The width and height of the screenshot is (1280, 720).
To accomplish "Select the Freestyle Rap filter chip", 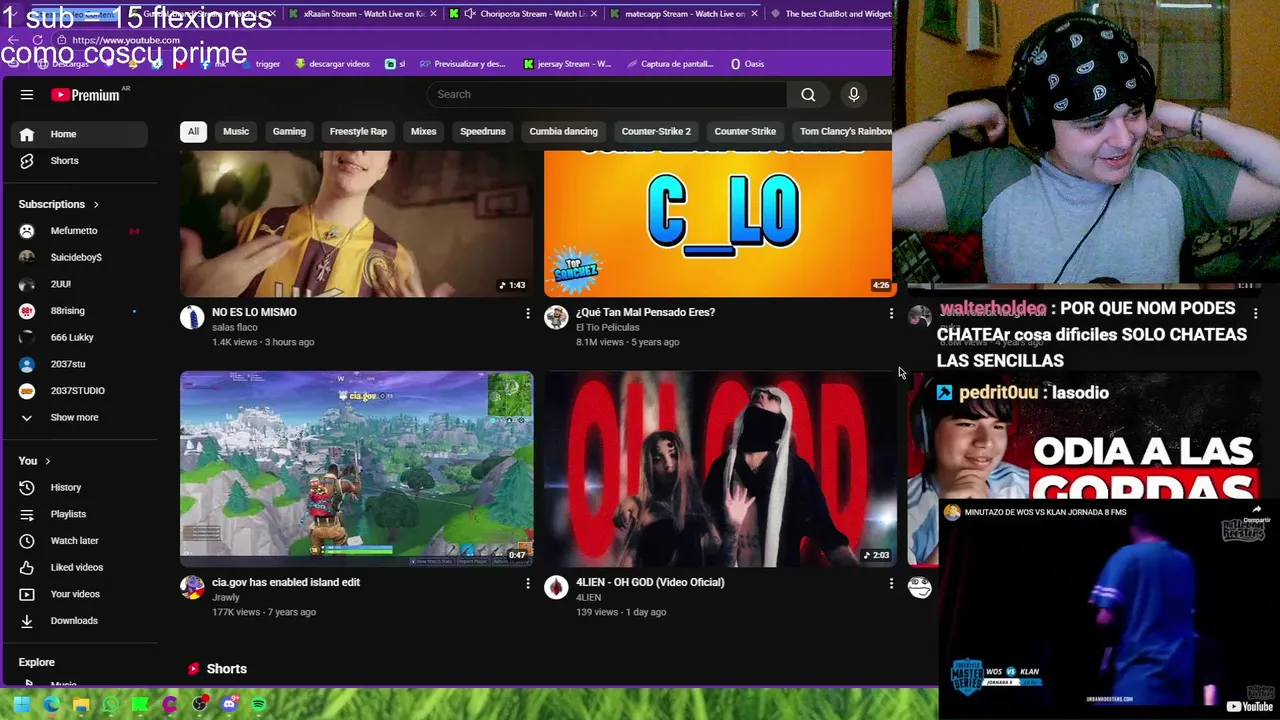I will click(x=358, y=132).
